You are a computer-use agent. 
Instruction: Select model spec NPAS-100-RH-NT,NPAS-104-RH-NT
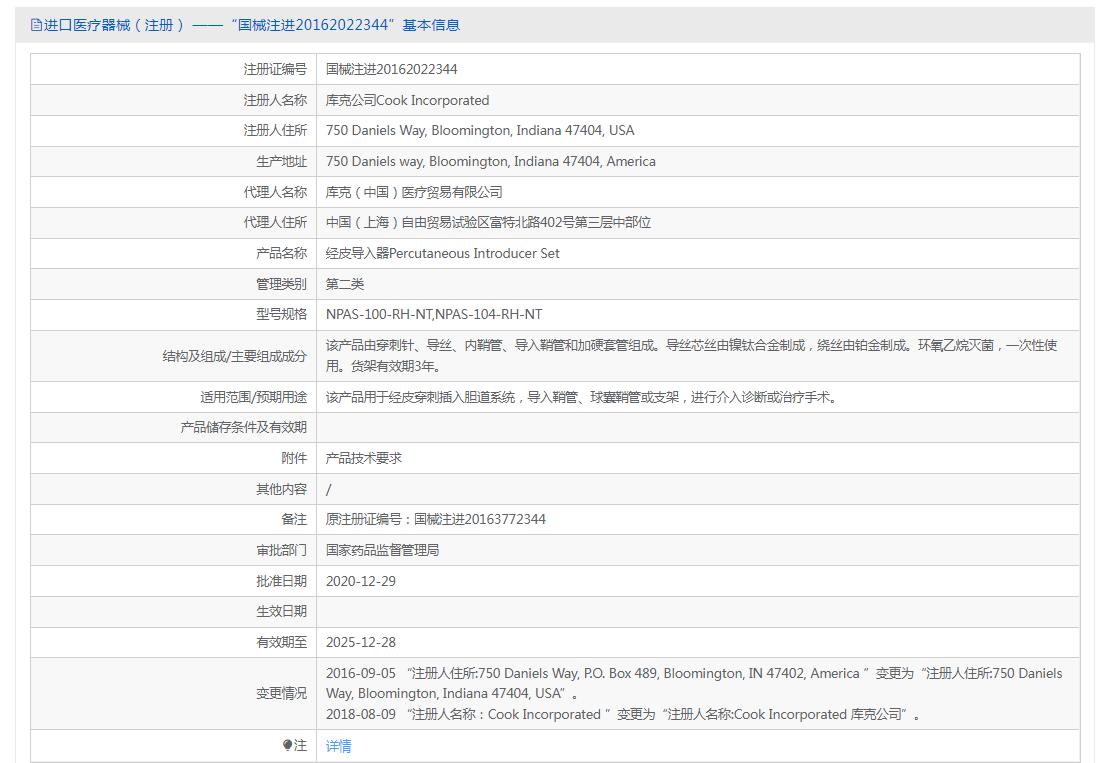(x=434, y=314)
